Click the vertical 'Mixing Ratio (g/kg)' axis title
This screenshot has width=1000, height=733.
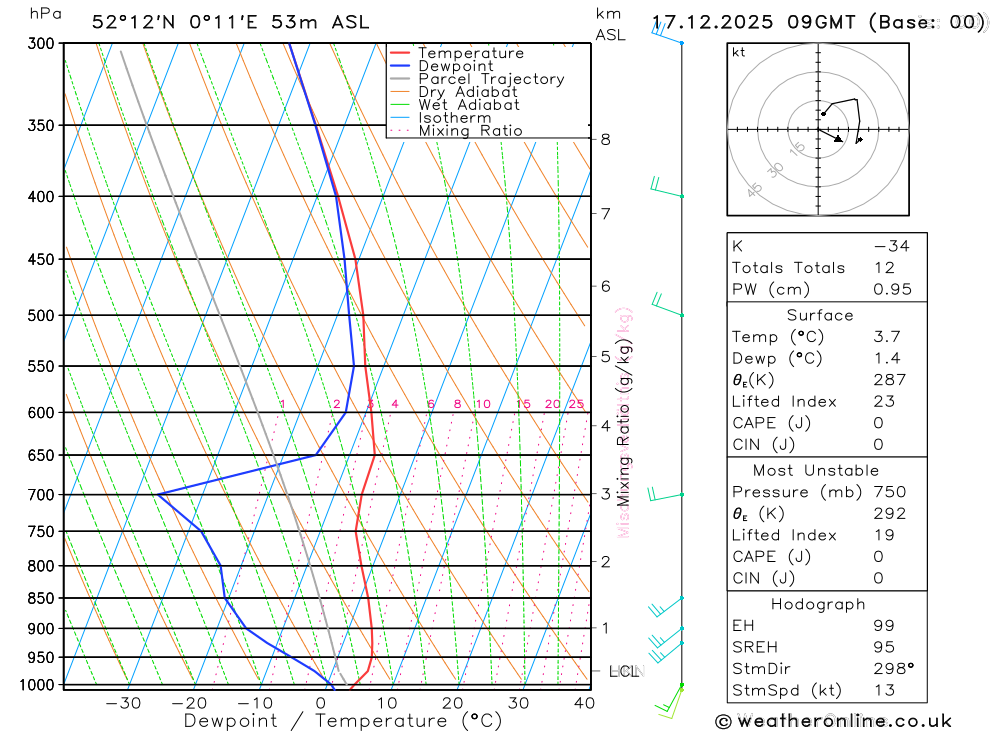coord(623,422)
